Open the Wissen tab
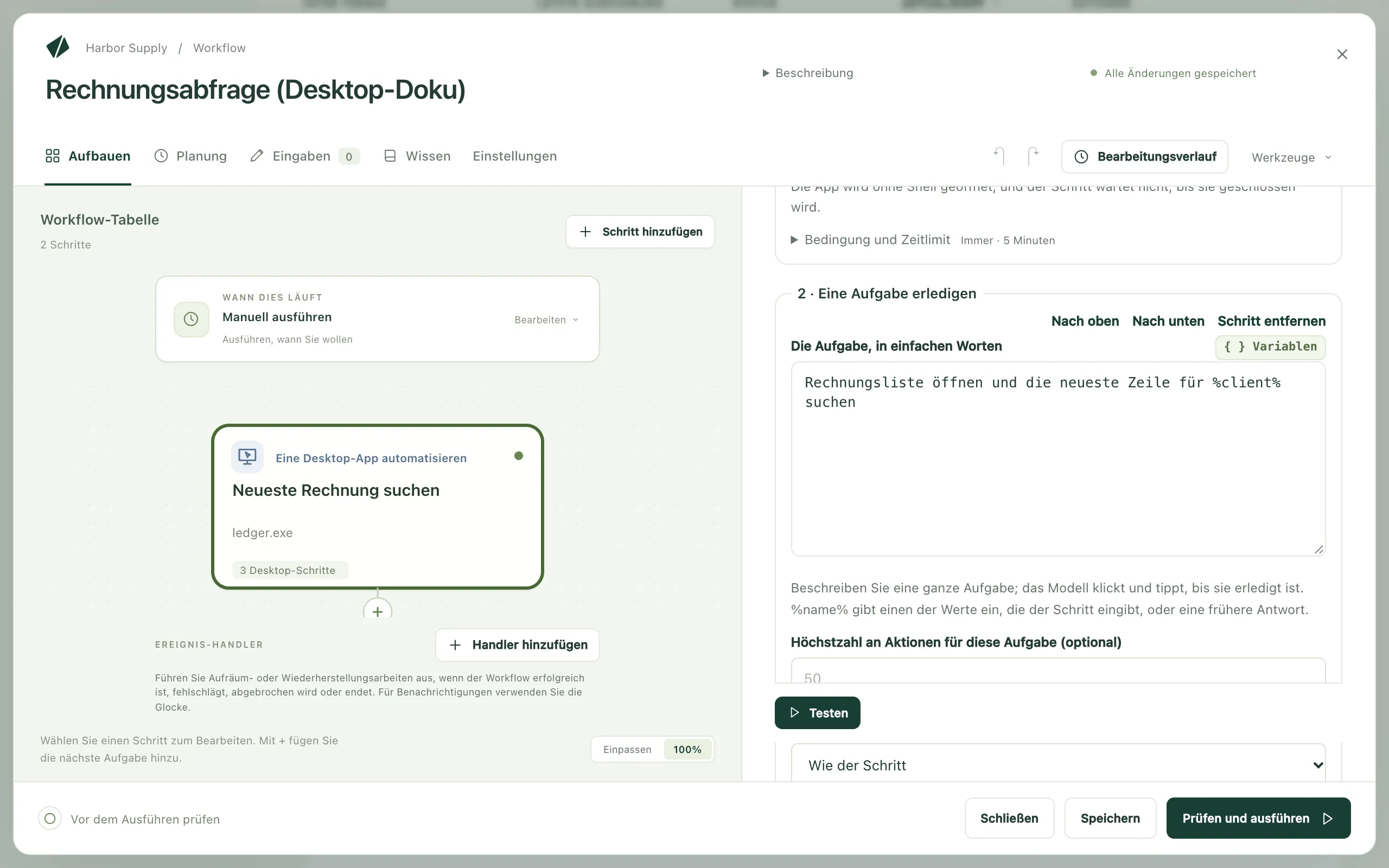1389x868 pixels. (x=417, y=156)
